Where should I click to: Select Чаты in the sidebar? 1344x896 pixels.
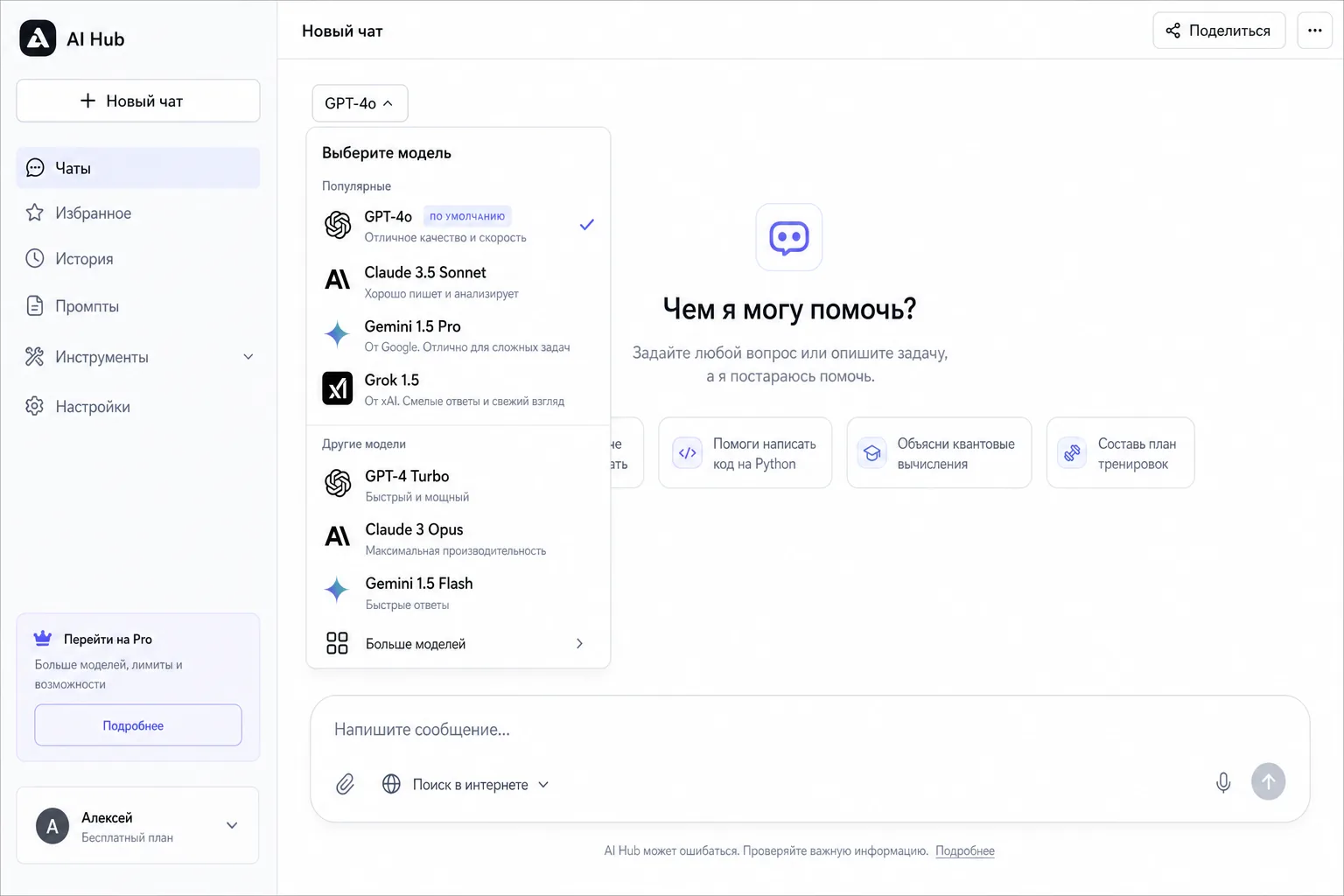click(x=138, y=168)
